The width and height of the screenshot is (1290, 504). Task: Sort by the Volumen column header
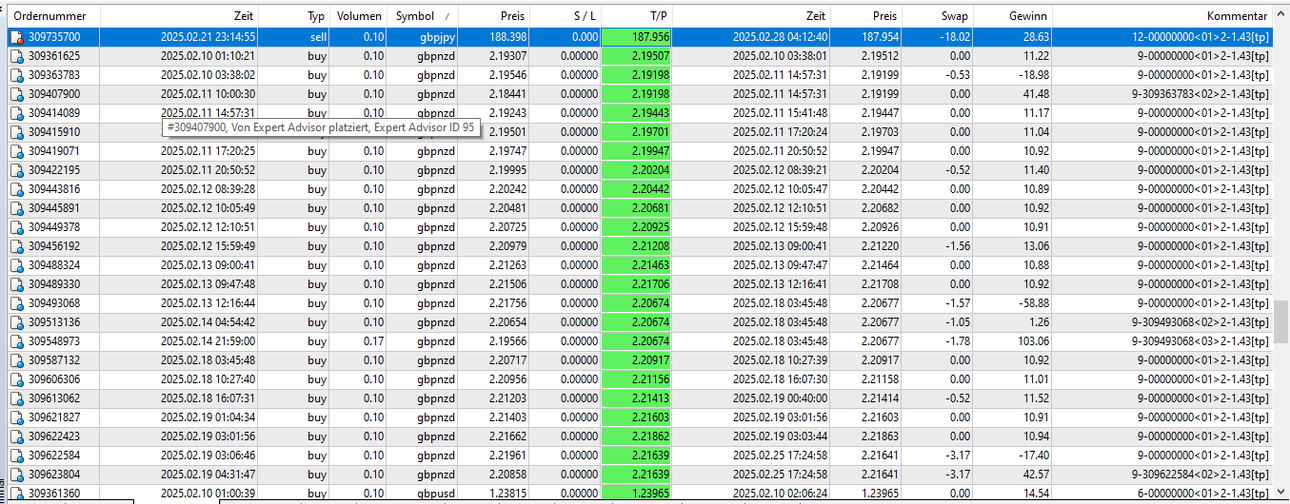coord(359,17)
